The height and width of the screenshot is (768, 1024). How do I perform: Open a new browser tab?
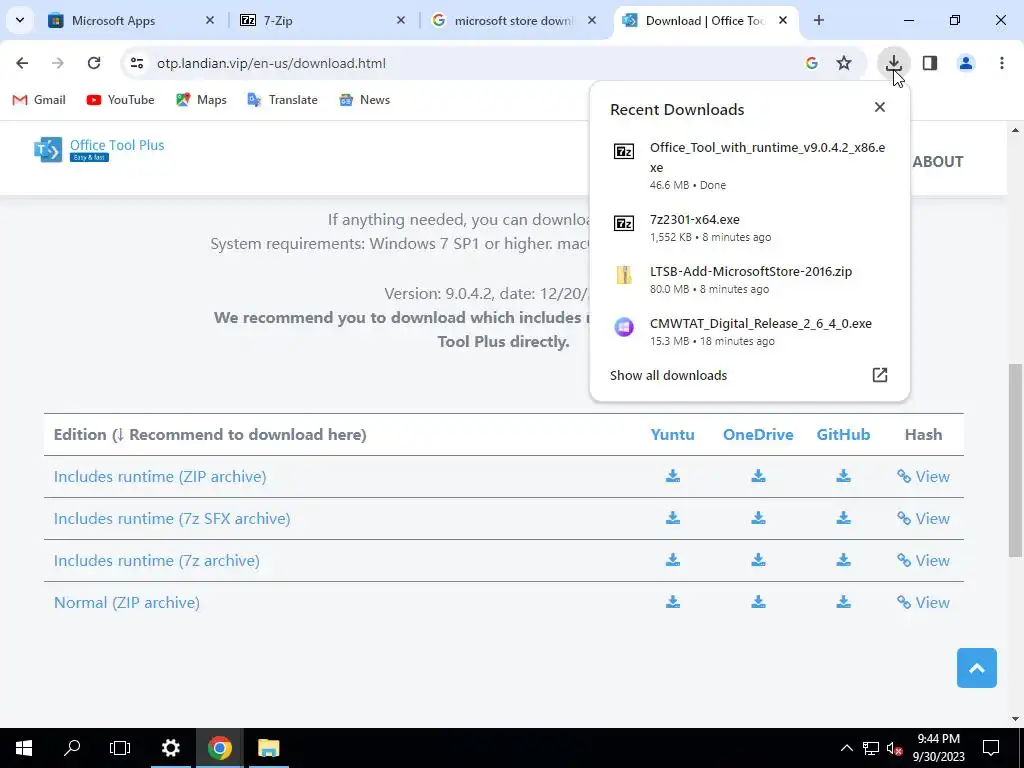(818, 20)
